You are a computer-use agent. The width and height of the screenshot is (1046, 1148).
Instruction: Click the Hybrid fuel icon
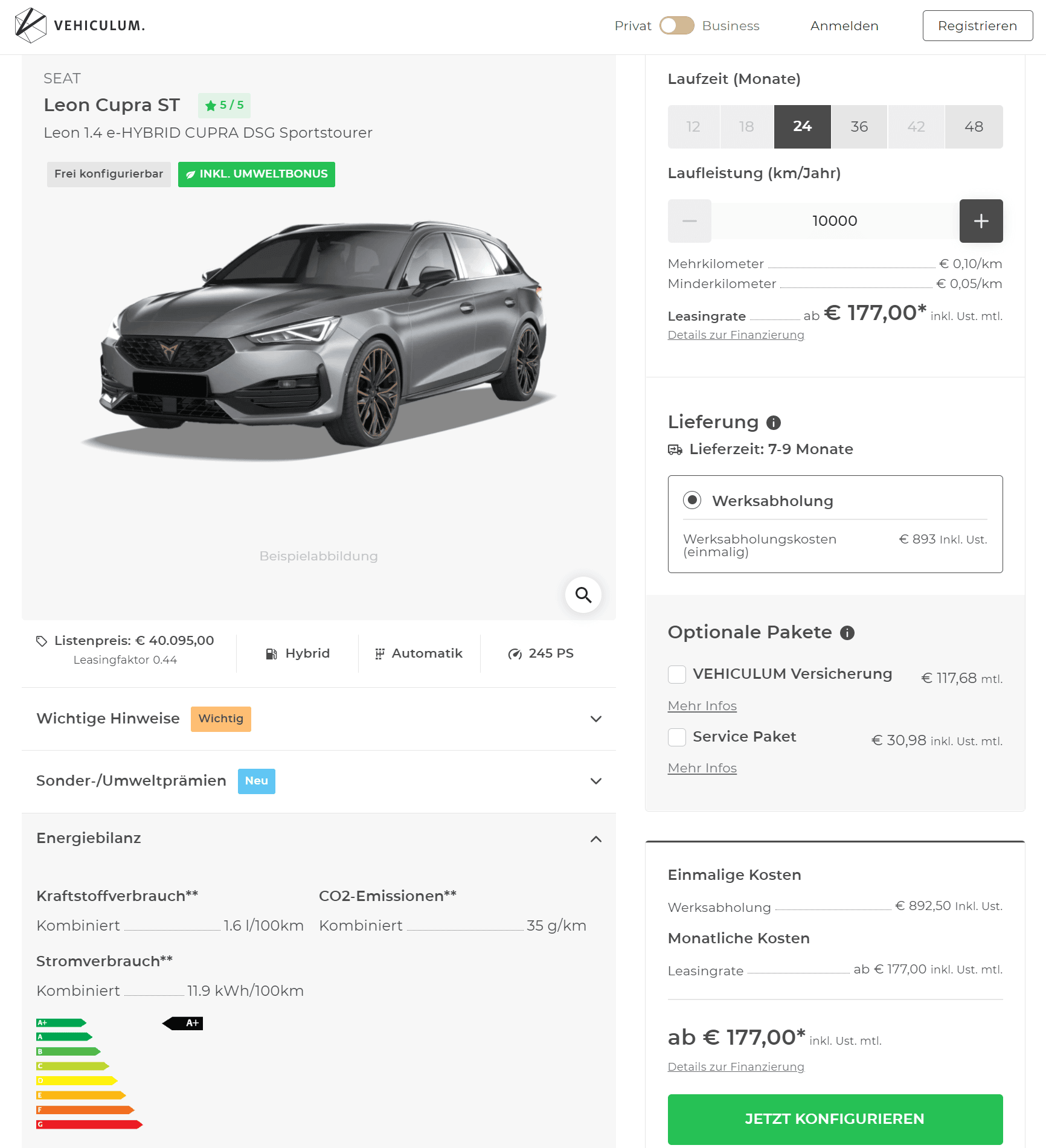tap(271, 654)
